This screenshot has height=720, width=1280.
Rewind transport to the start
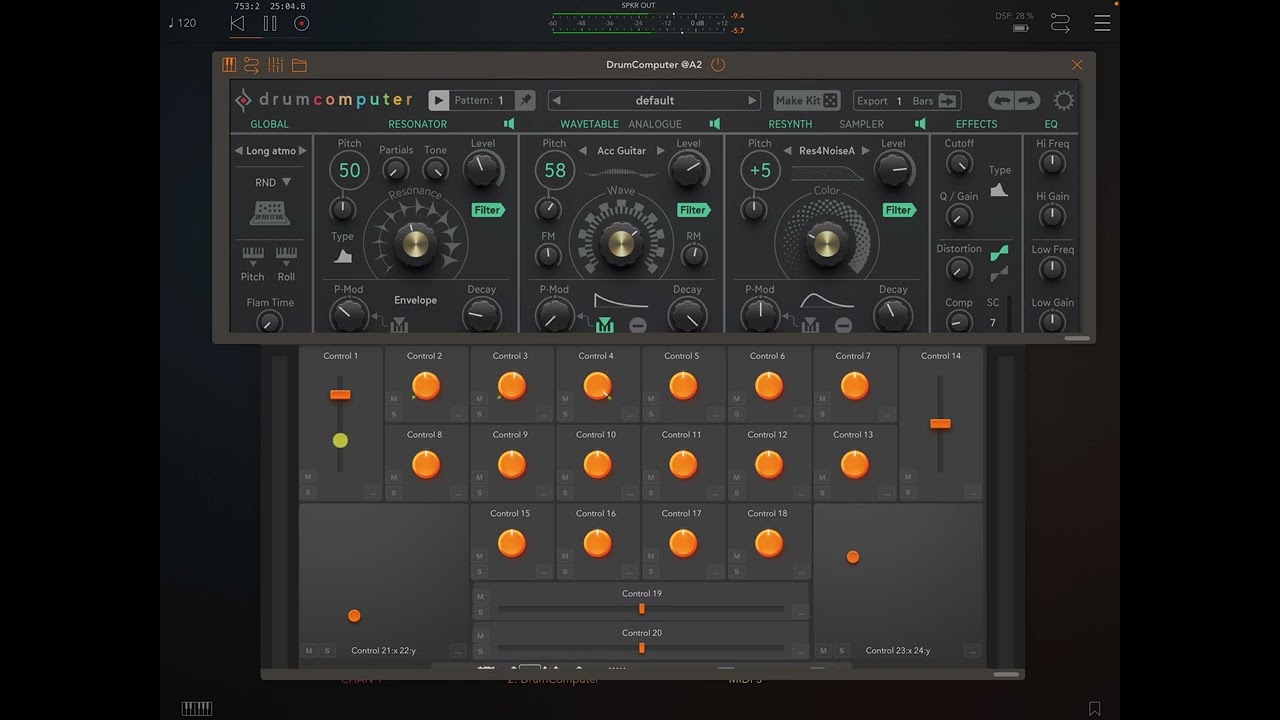(237, 23)
